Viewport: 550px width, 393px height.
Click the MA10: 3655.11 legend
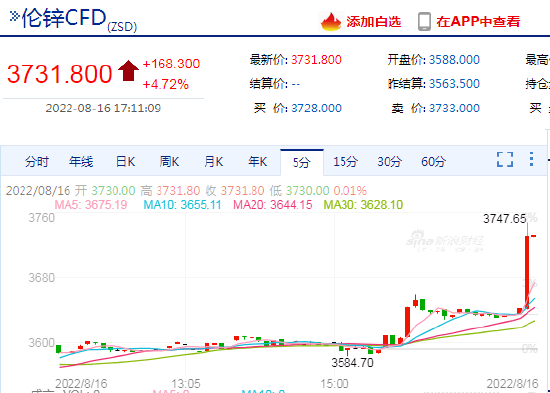(x=182, y=205)
